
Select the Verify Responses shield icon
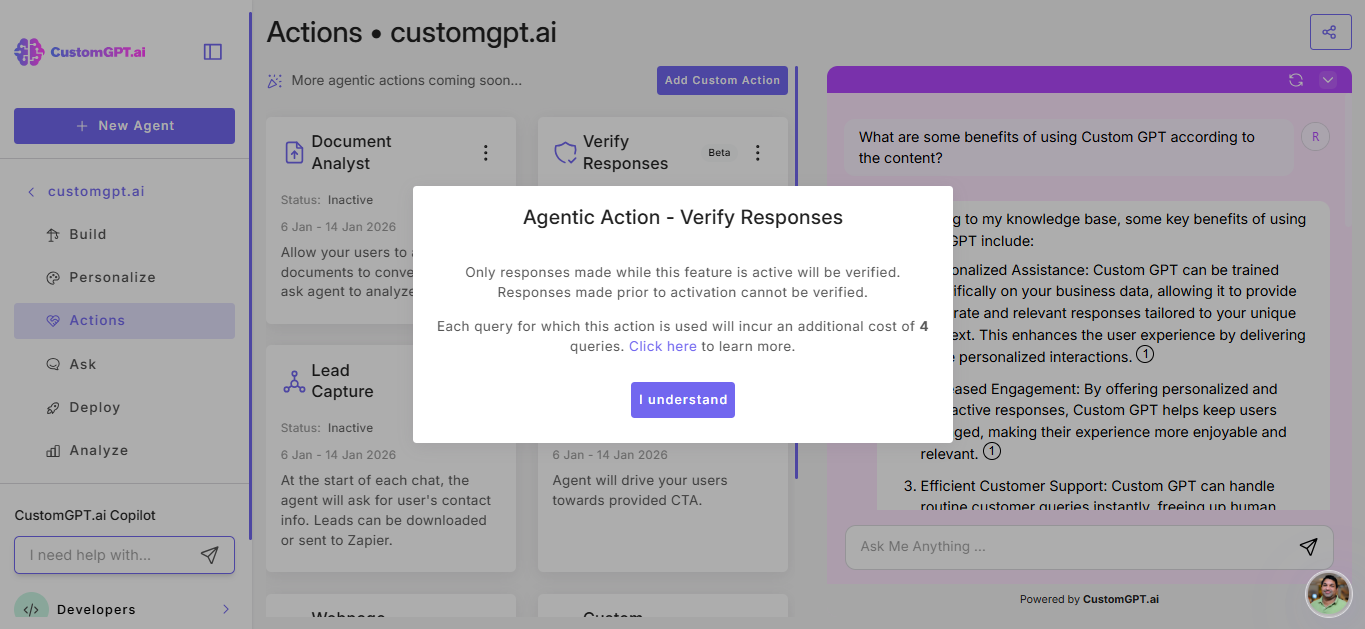[563, 151]
